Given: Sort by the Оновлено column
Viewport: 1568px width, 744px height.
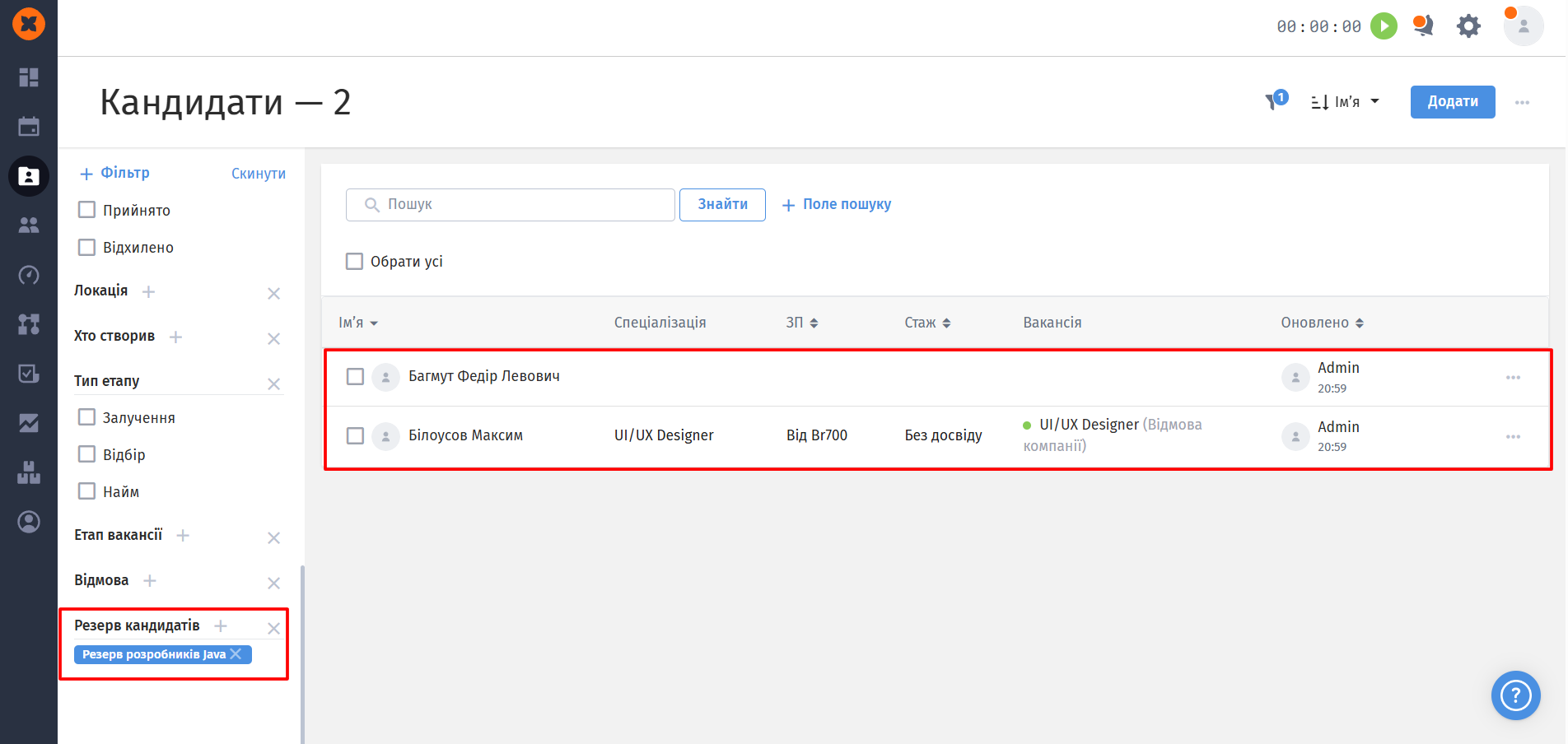Looking at the screenshot, I should pos(1323,323).
